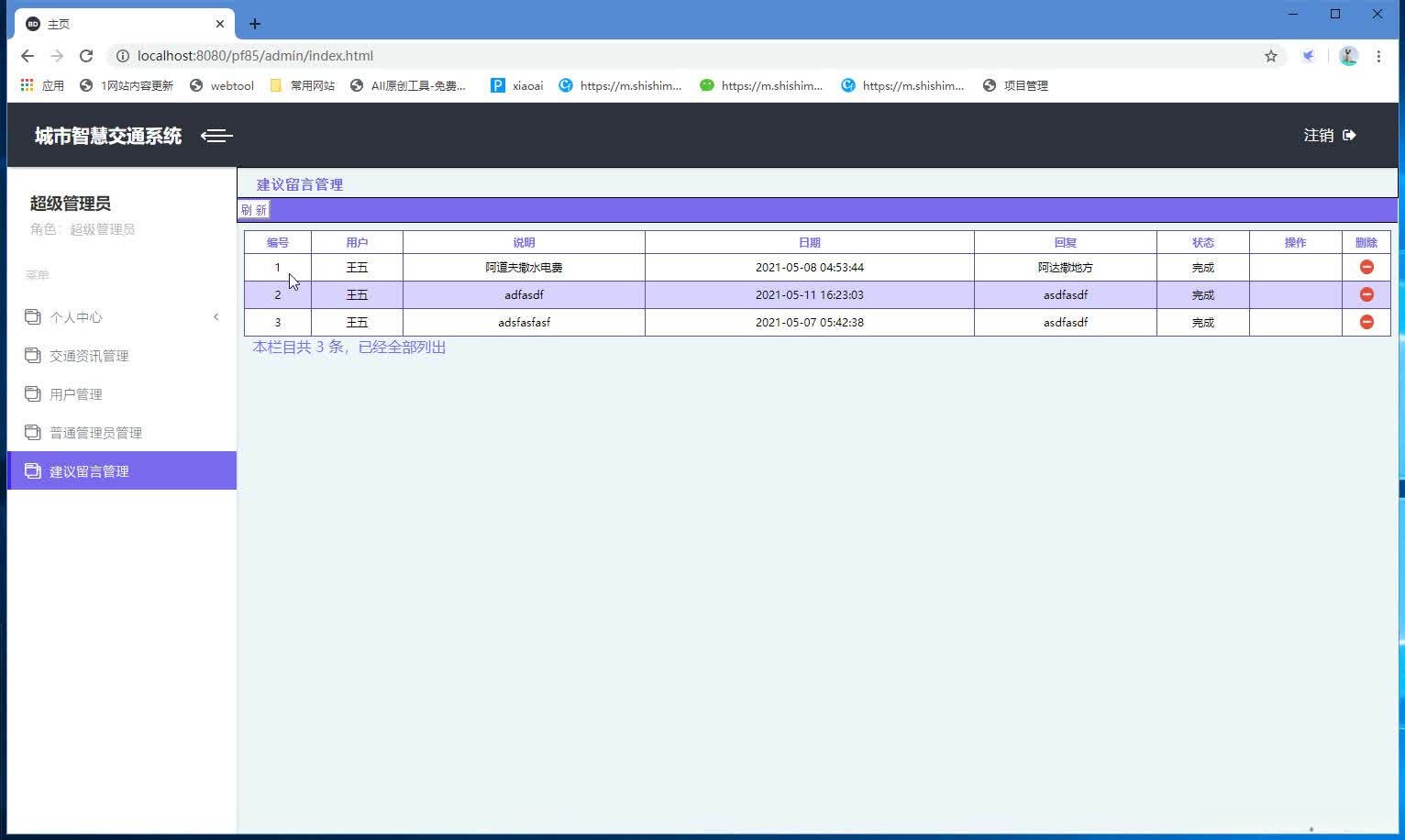Image resolution: width=1405 pixels, height=840 pixels.
Task: Select the date cell 2021-05-11 16:23:03
Action: tap(810, 295)
